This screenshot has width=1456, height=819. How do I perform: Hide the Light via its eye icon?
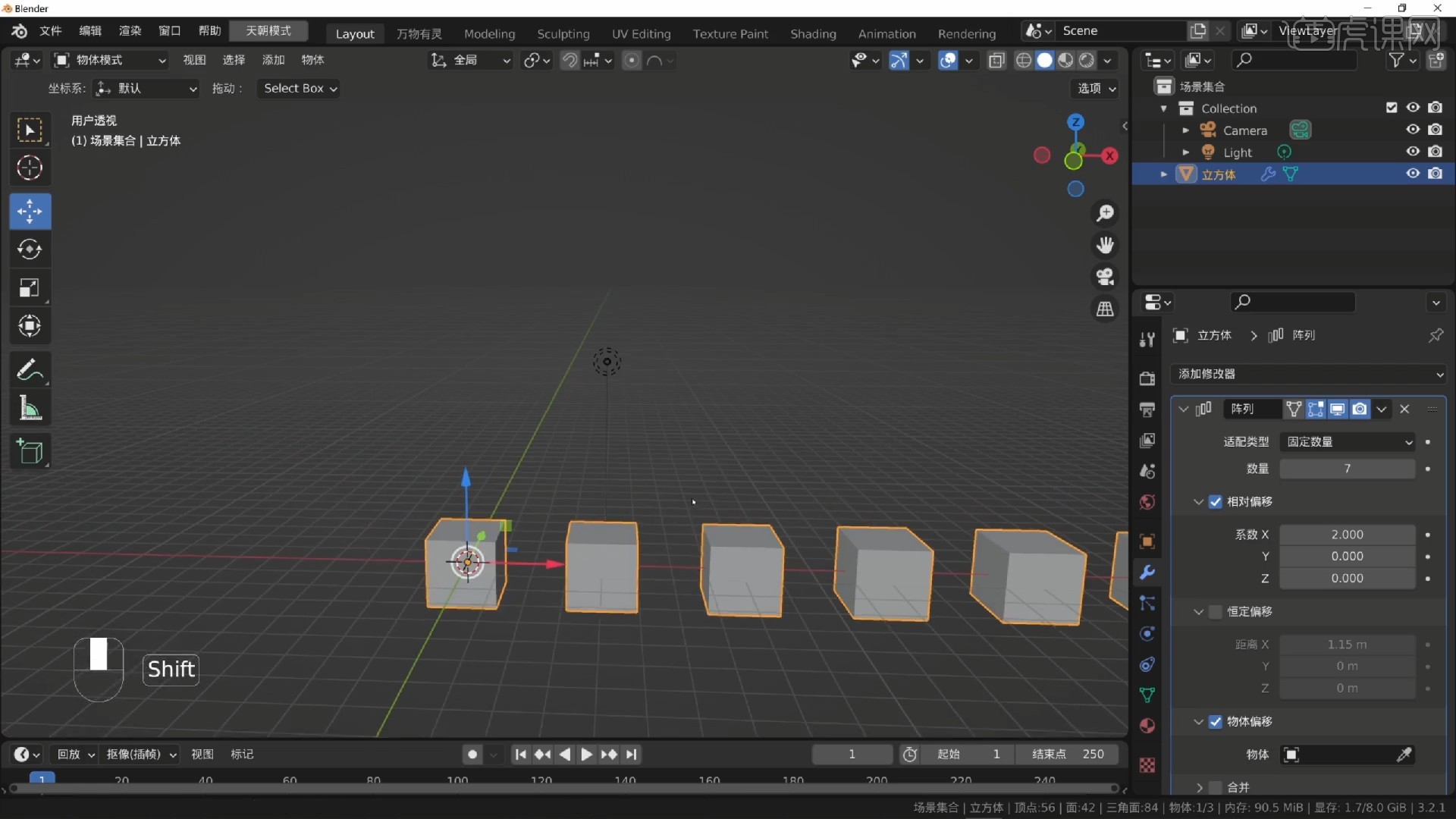click(1413, 152)
